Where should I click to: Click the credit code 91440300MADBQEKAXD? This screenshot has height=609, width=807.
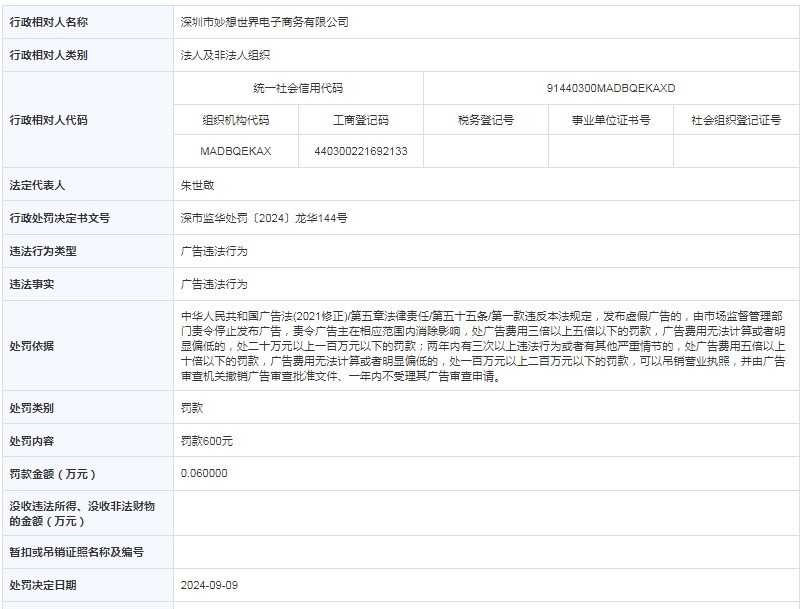[x=611, y=88]
